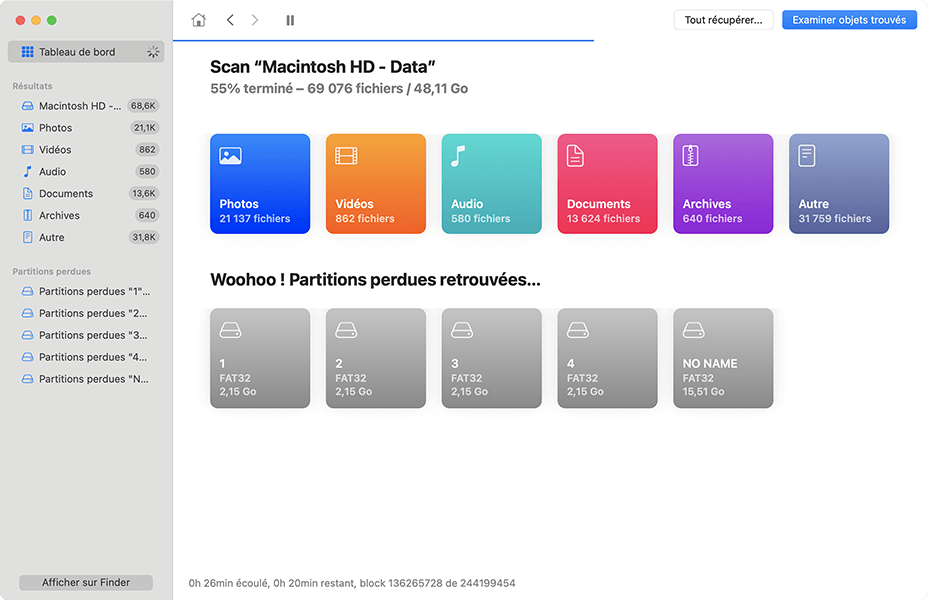Open lost partition 2 FAT32 card
The image size is (928, 600).
point(376,358)
